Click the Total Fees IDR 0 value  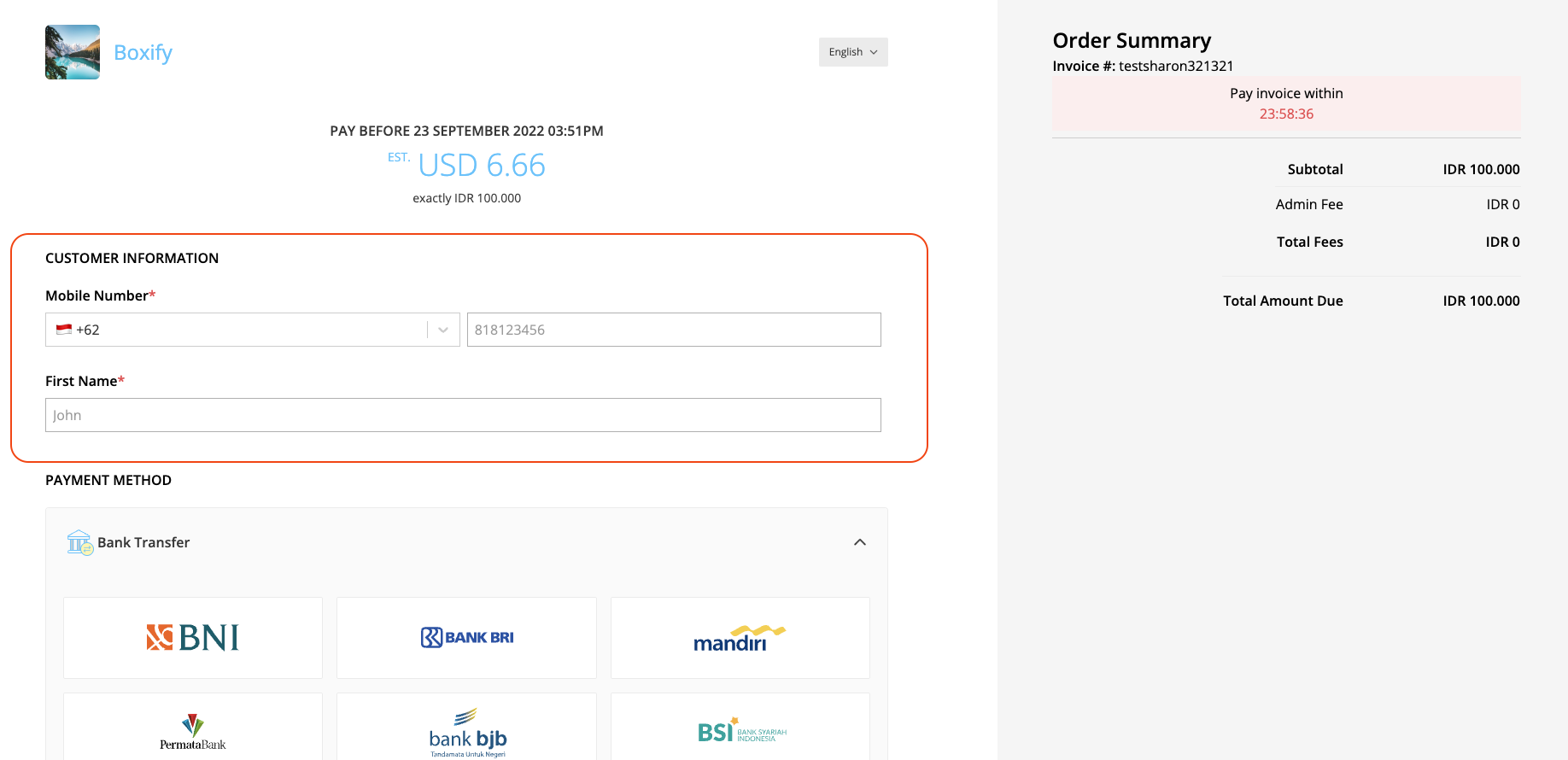1503,242
